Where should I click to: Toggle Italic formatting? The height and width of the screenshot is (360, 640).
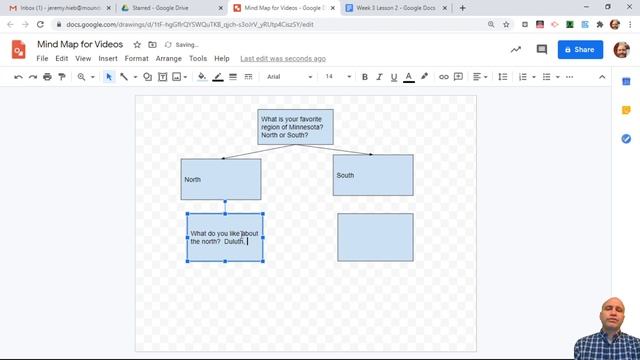click(379, 77)
